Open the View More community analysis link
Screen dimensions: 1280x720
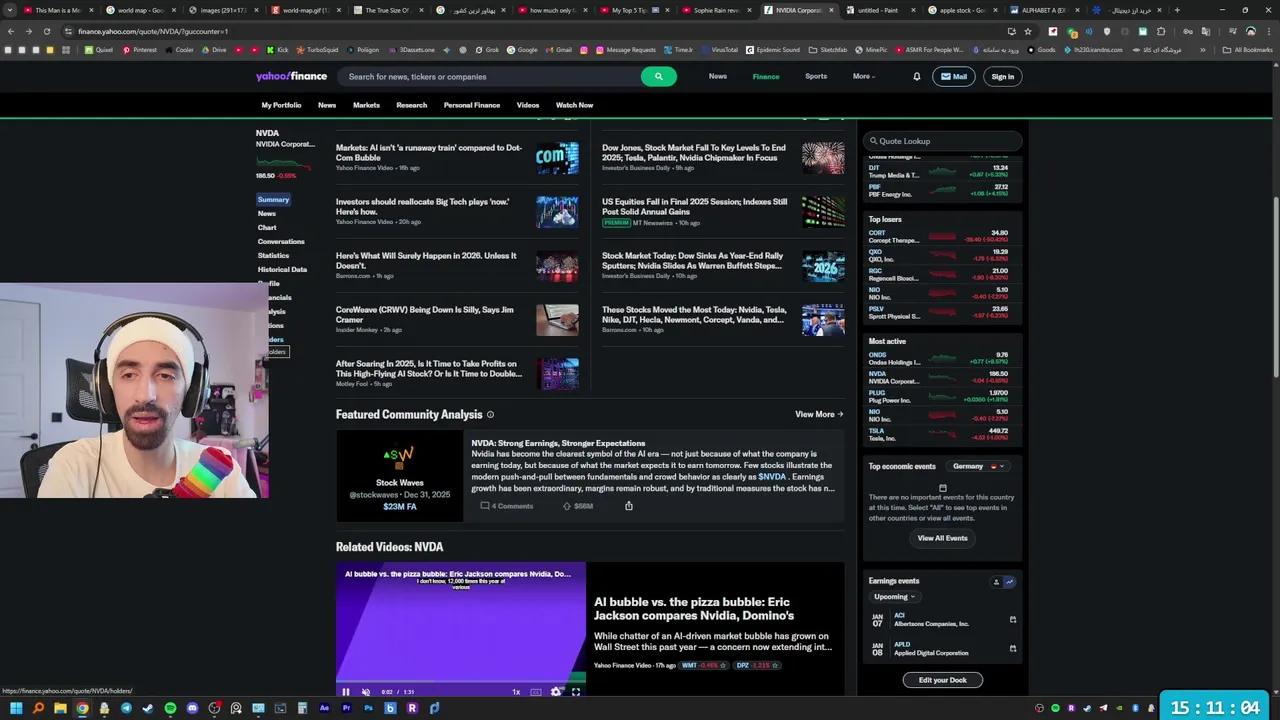pyautogui.click(x=819, y=414)
